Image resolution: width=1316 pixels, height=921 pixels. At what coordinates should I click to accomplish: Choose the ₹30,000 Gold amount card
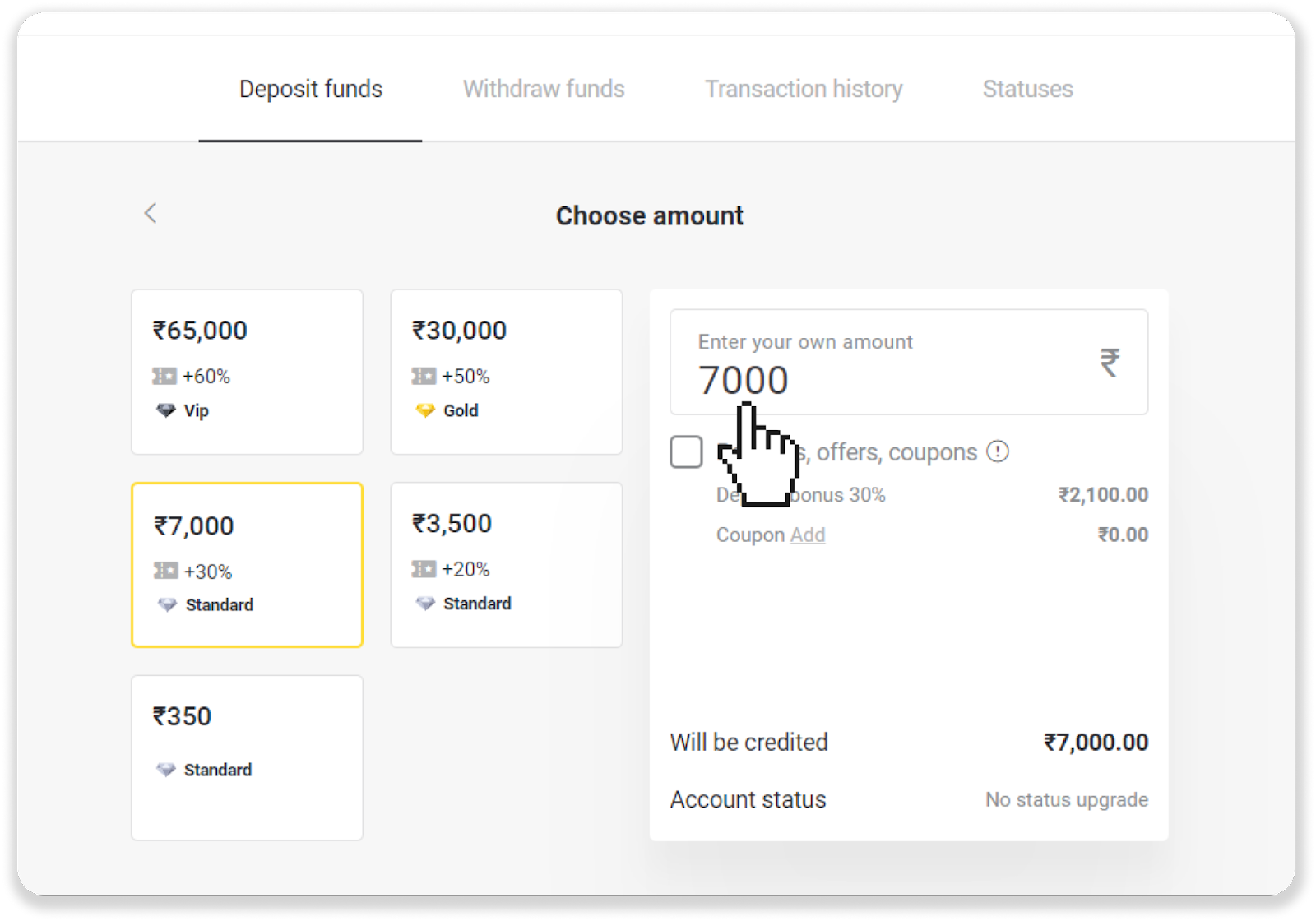(506, 372)
